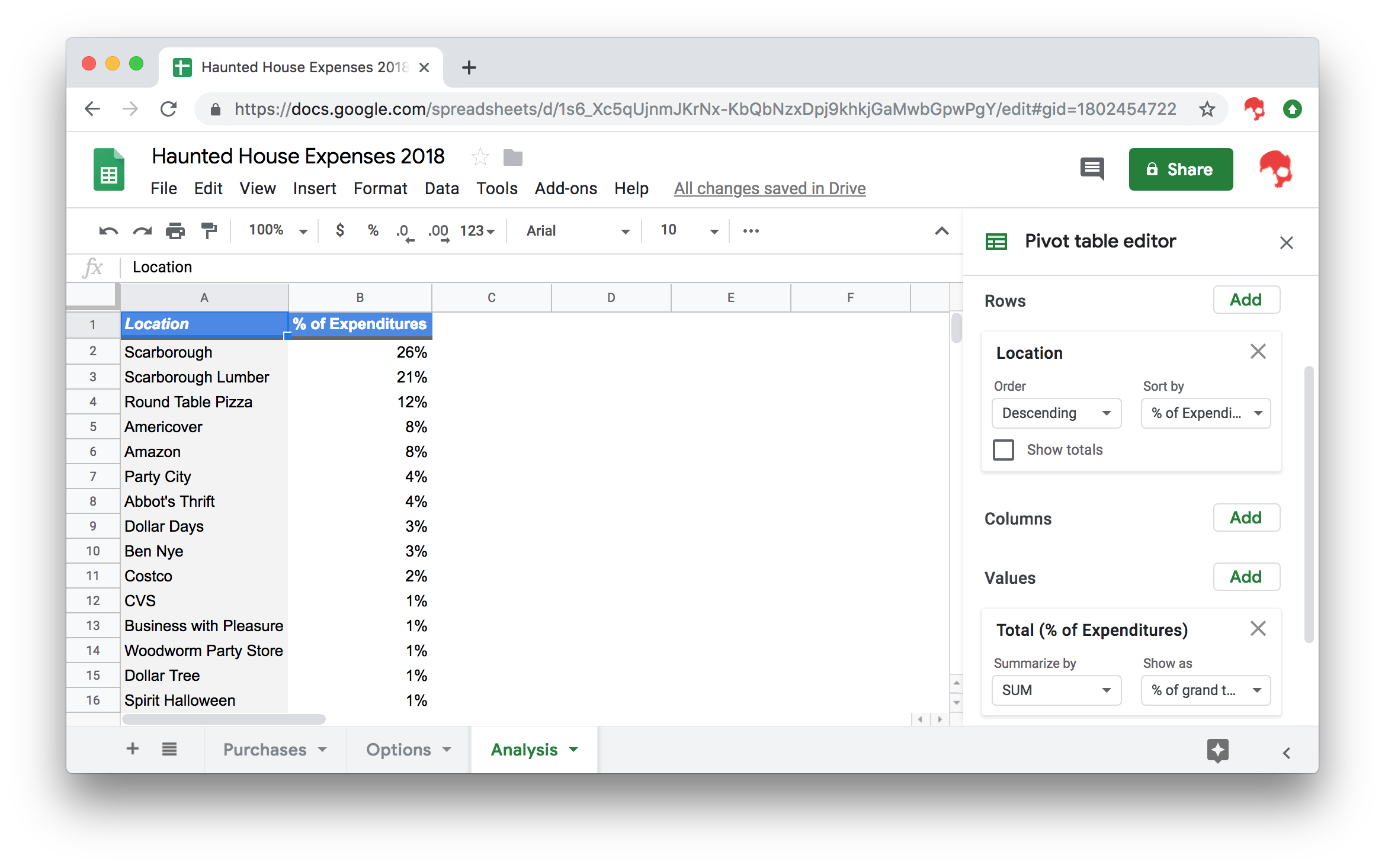Viewport: 1385px width, 868px height.
Task: Click the Pivot table editor panel scrollbar
Action: [1309, 504]
